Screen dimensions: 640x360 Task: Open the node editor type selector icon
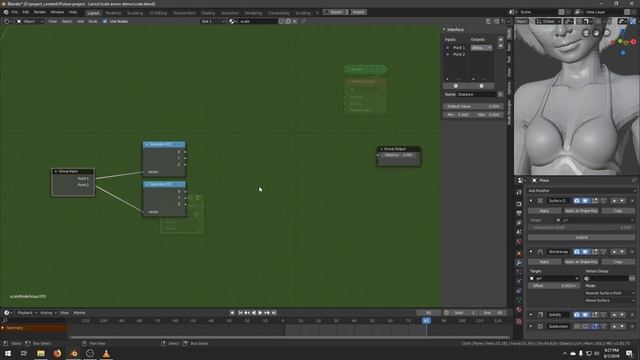[x=7, y=21]
